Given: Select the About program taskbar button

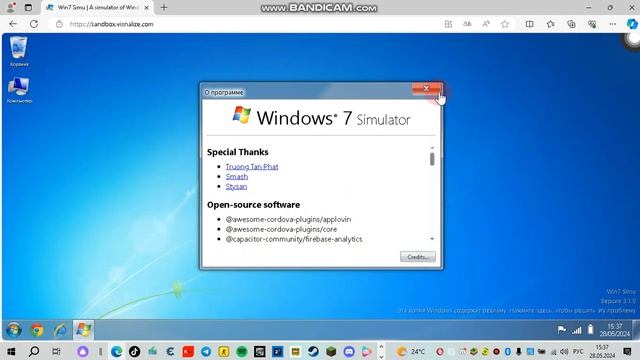Looking at the screenshot, I should (x=83, y=330).
